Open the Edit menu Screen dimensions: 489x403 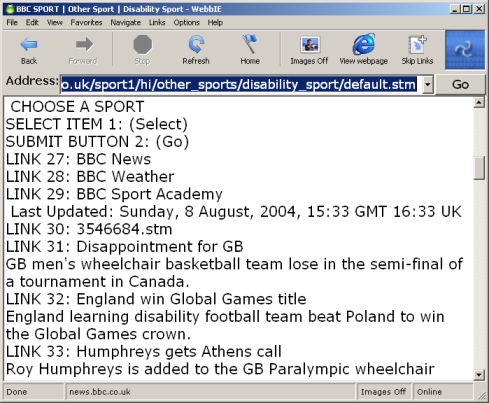tap(32, 23)
